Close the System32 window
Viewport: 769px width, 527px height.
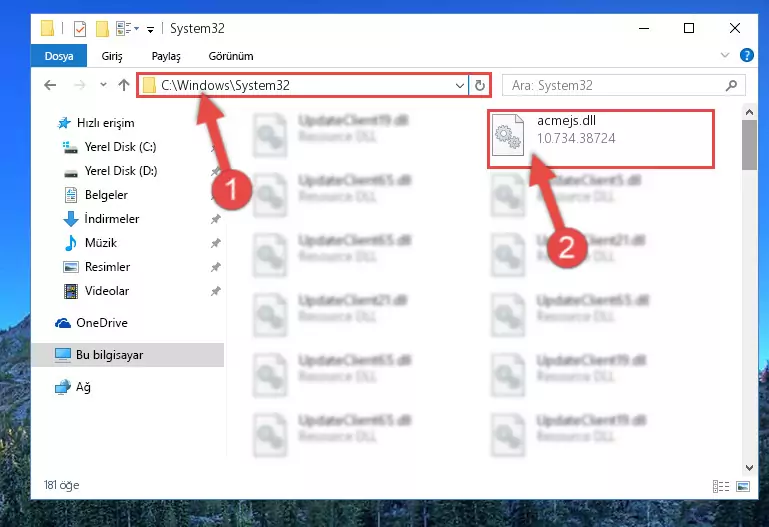click(x=734, y=28)
